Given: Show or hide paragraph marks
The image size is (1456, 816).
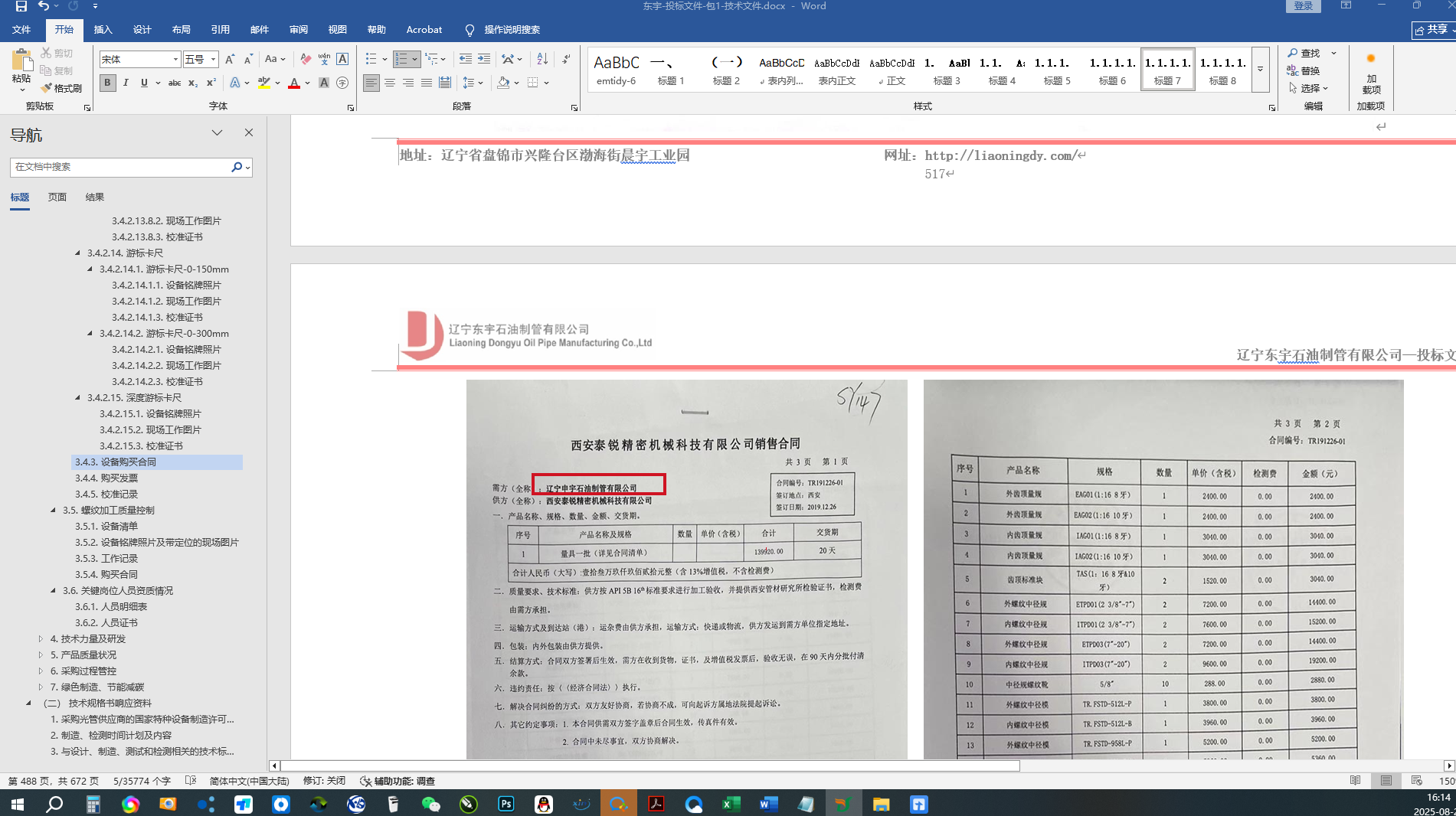Looking at the screenshot, I should click(566, 59).
